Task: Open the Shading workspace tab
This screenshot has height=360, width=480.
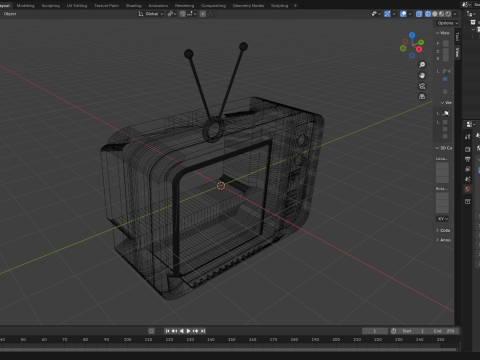Action: 133,5
